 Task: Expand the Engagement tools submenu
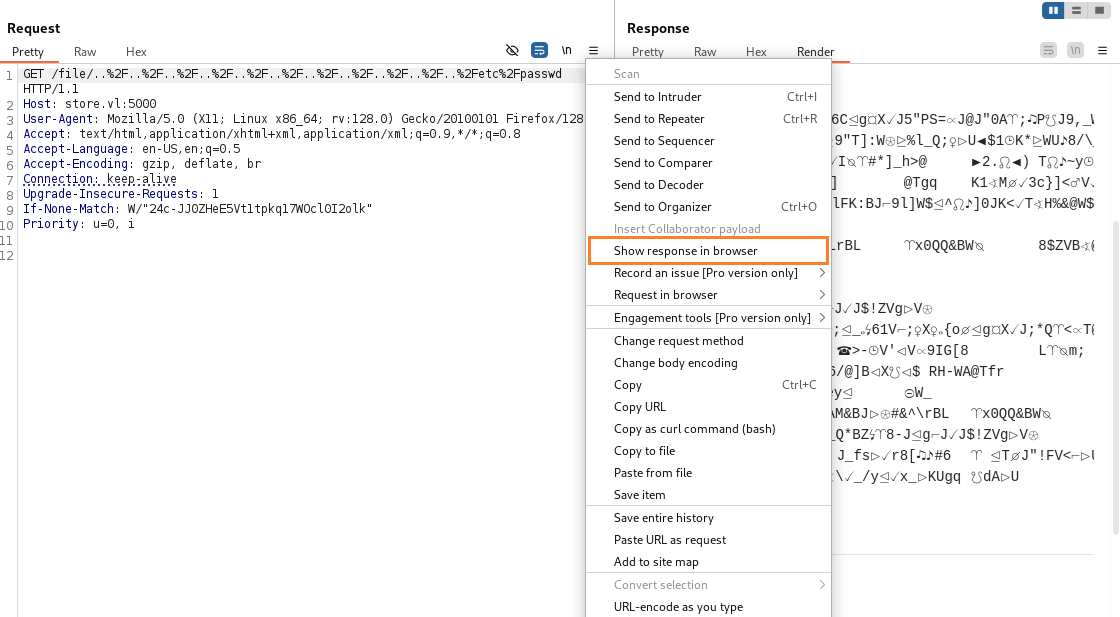(708, 318)
